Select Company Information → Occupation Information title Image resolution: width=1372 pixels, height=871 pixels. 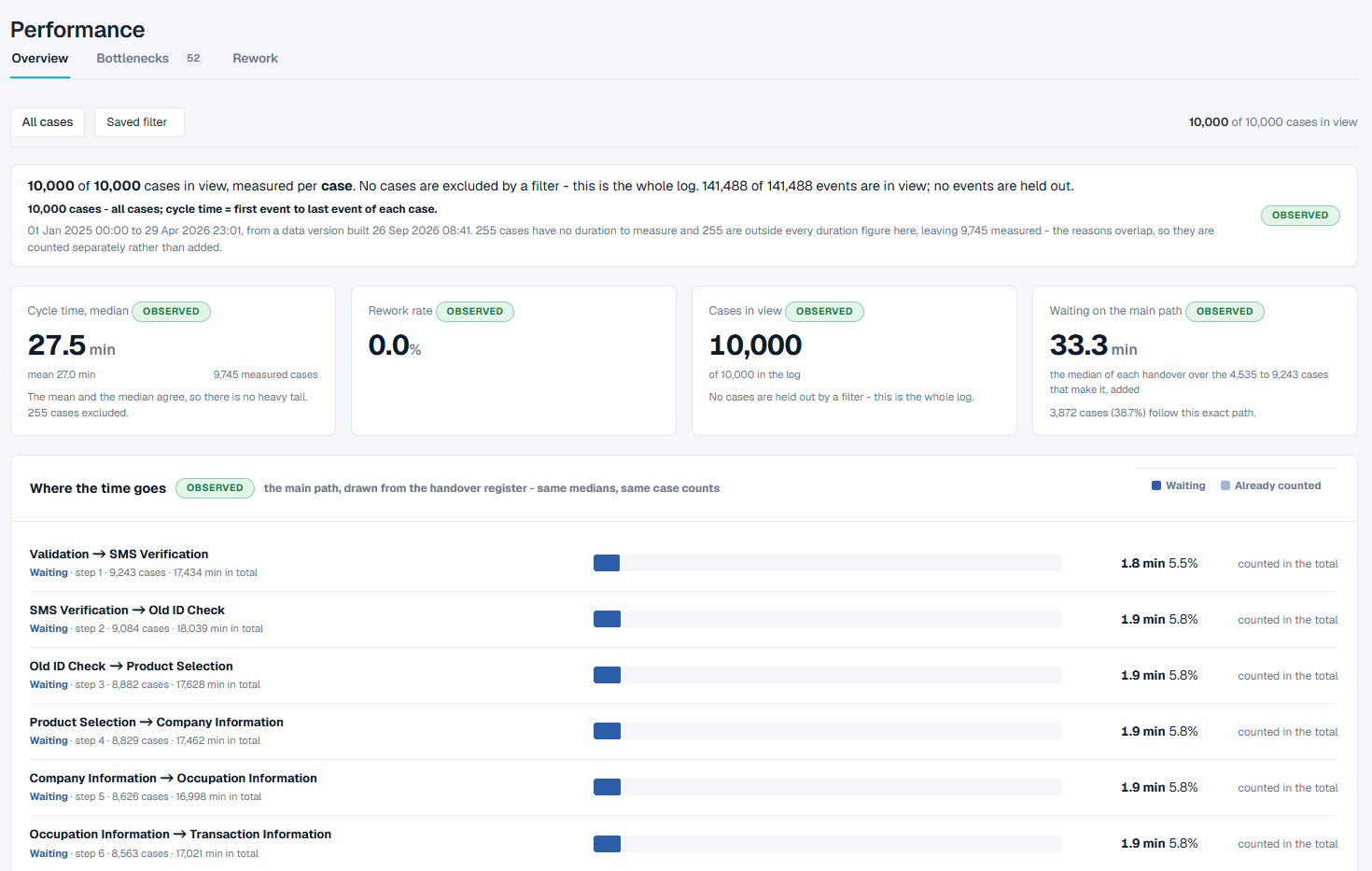click(x=173, y=779)
